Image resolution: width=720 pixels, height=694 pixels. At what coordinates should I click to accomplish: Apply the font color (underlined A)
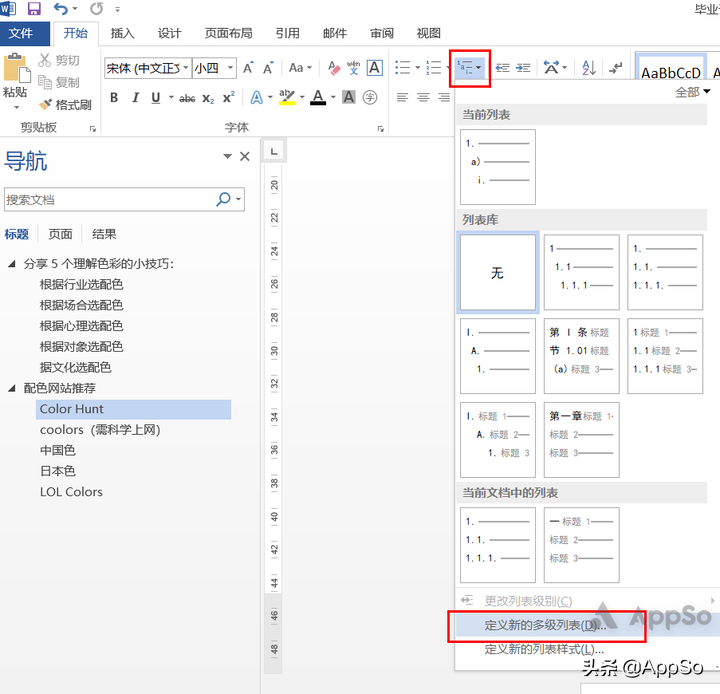pyautogui.click(x=318, y=97)
